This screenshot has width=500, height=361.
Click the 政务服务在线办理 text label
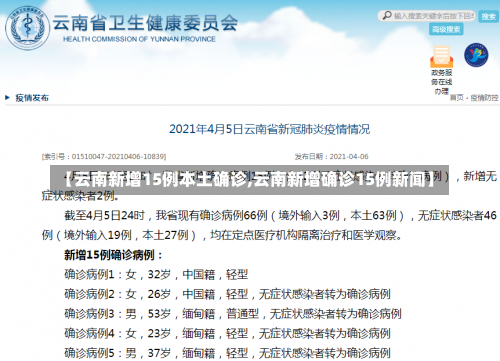441,82
